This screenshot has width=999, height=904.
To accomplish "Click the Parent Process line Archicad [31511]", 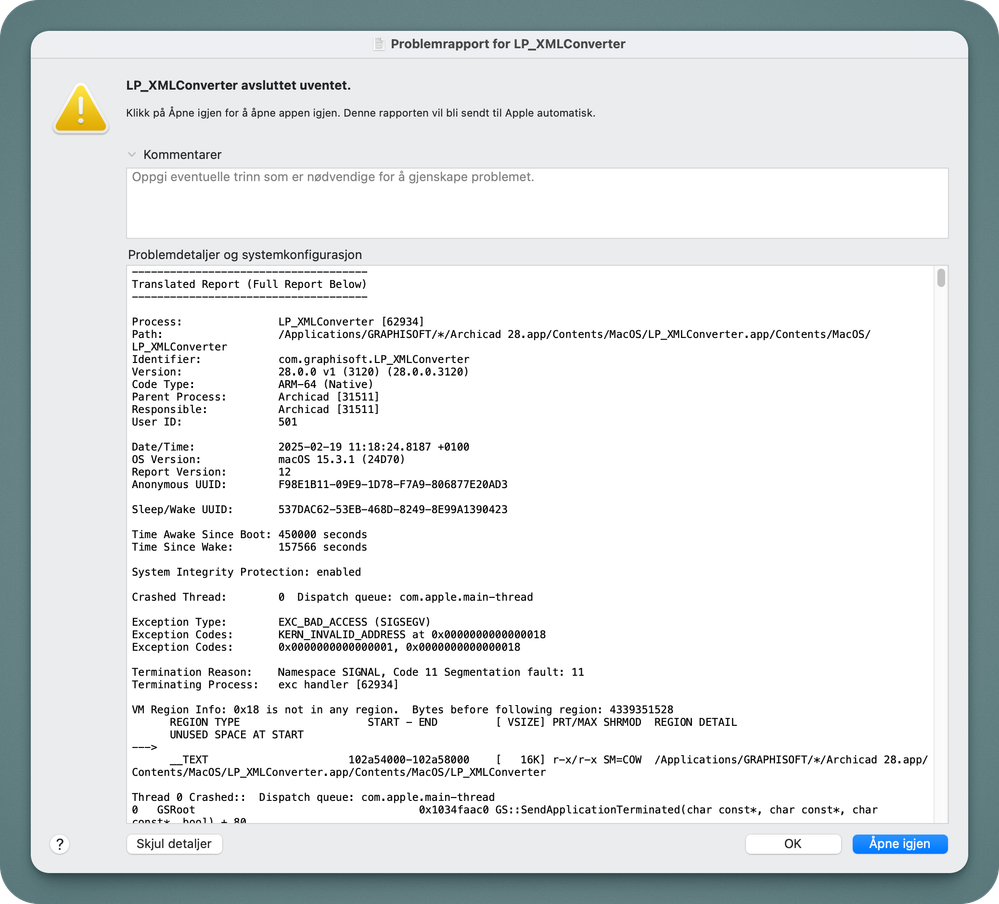I will click(255, 397).
